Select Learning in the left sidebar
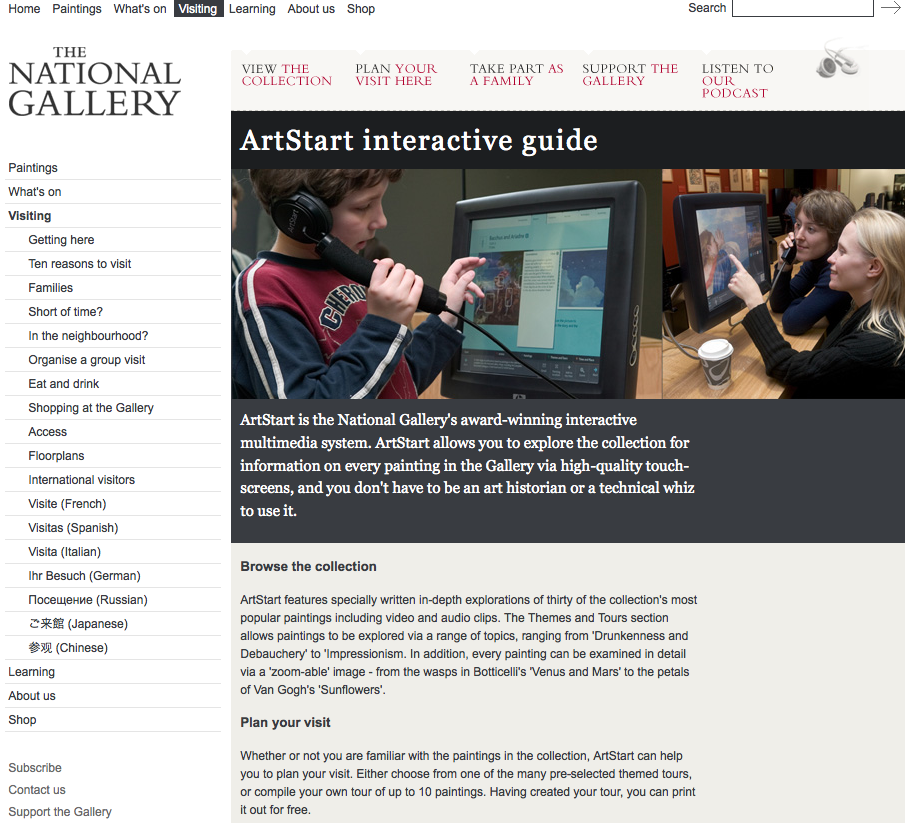This screenshot has width=905, height=823. click(31, 672)
